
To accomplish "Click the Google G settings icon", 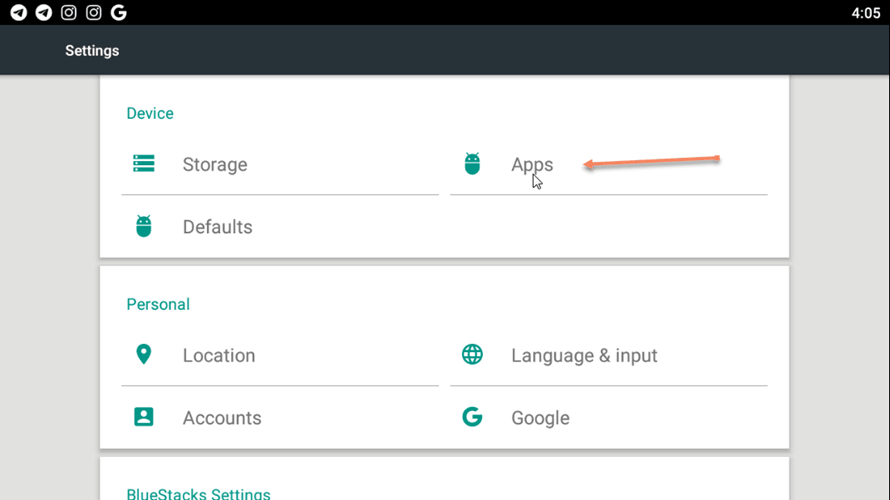I will coord(472,417).
